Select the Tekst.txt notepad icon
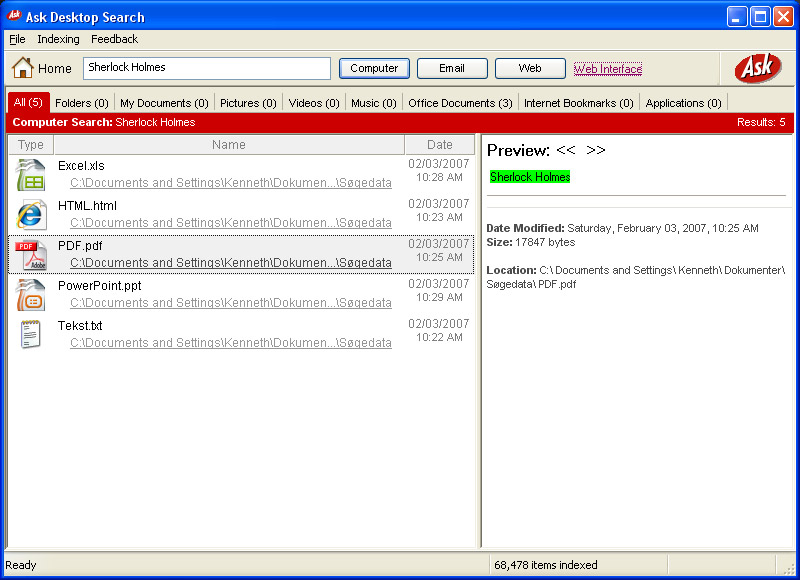 point(31,335)
